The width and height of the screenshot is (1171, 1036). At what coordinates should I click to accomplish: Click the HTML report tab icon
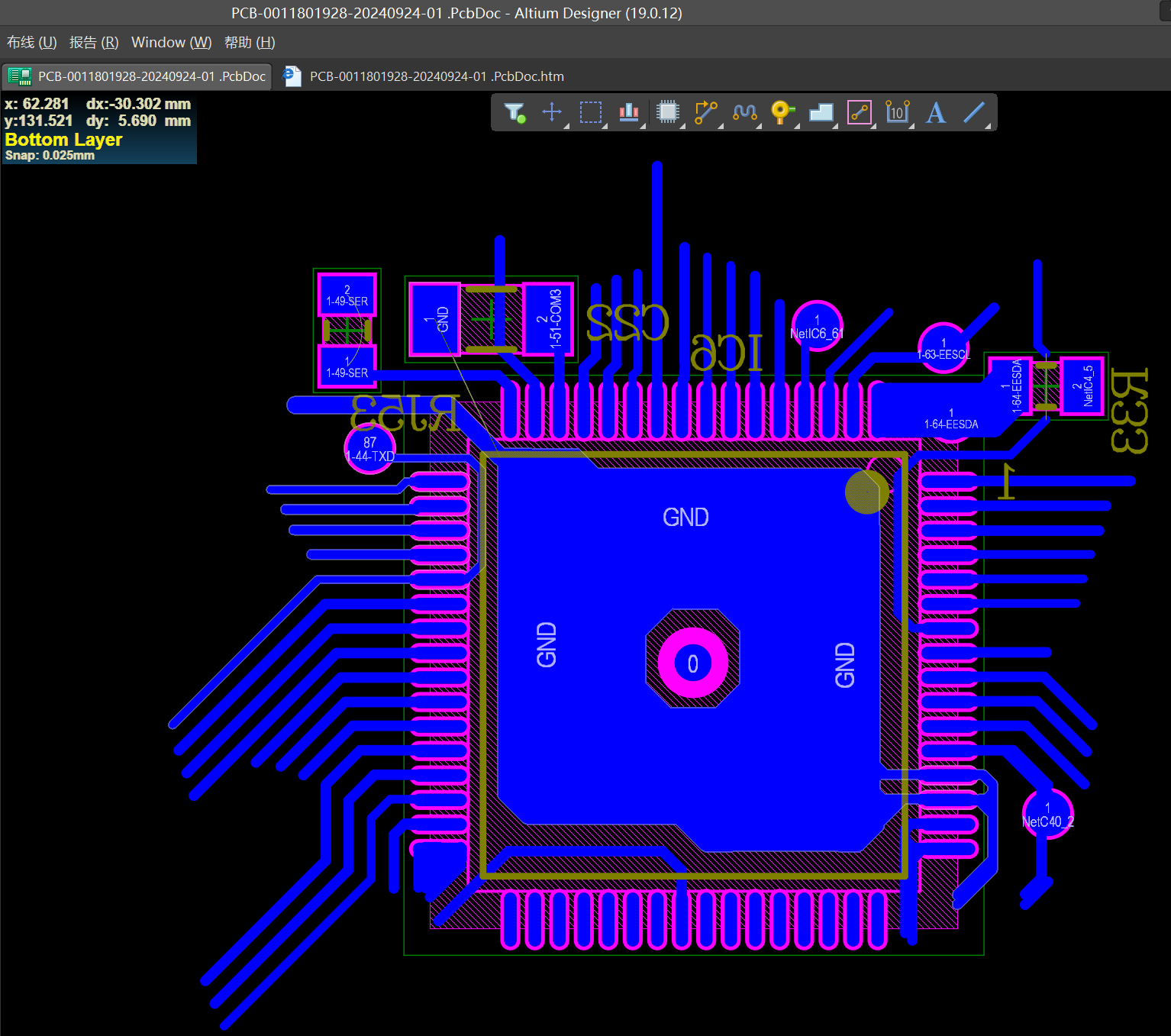point(292,76)
